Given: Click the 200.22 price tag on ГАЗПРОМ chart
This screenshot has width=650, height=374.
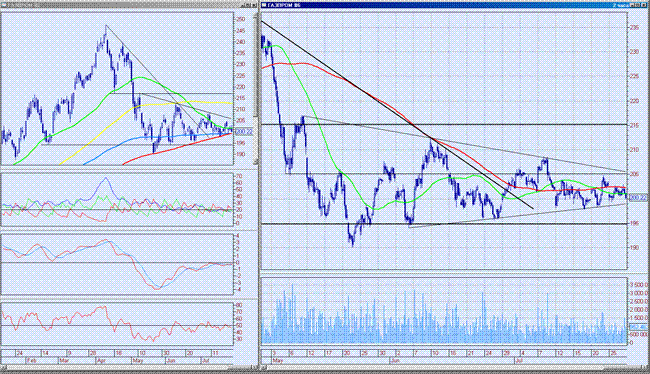Looking at the screenshot, I should tap(638, 198).
